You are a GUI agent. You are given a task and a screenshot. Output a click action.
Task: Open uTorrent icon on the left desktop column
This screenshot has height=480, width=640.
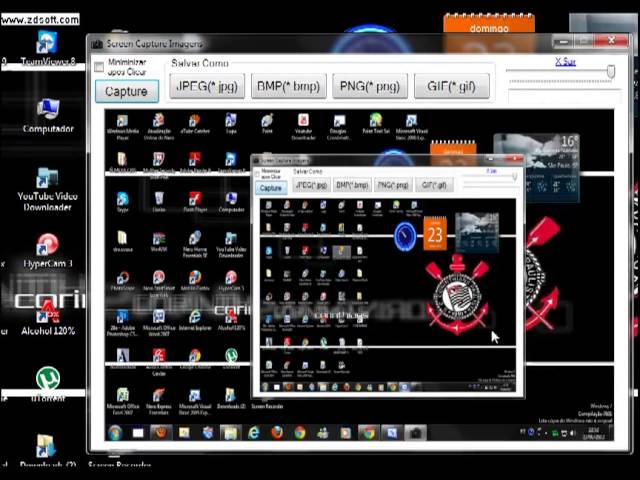48,384
